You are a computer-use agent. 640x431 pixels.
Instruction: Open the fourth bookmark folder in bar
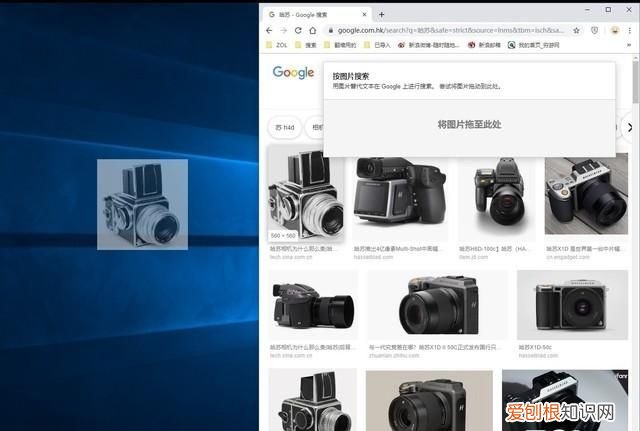pos(377,45)
